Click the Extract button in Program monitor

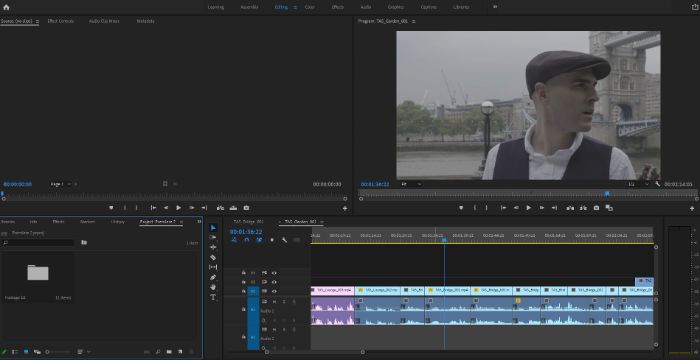(x=583, y=208)
